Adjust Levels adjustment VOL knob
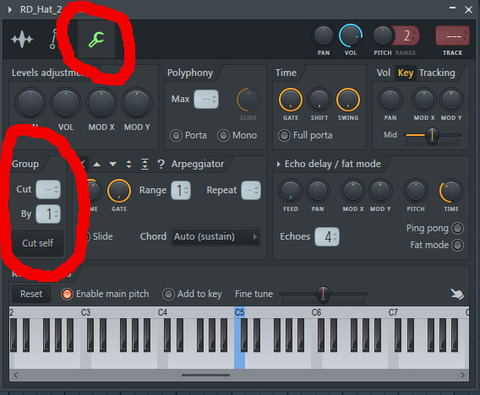Image resolution: width=480 pixels, height=395 pixels. coord(66,103)
